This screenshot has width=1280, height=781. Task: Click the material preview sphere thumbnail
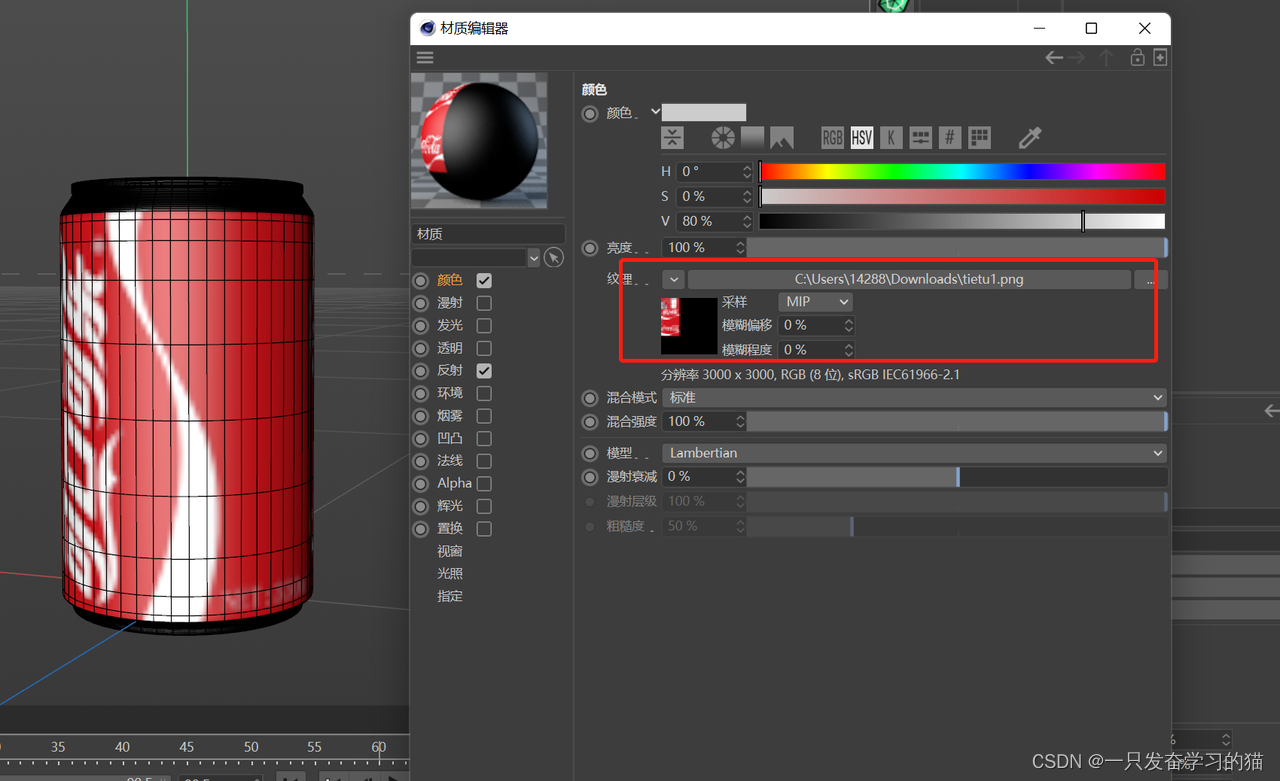coord(479,140)
